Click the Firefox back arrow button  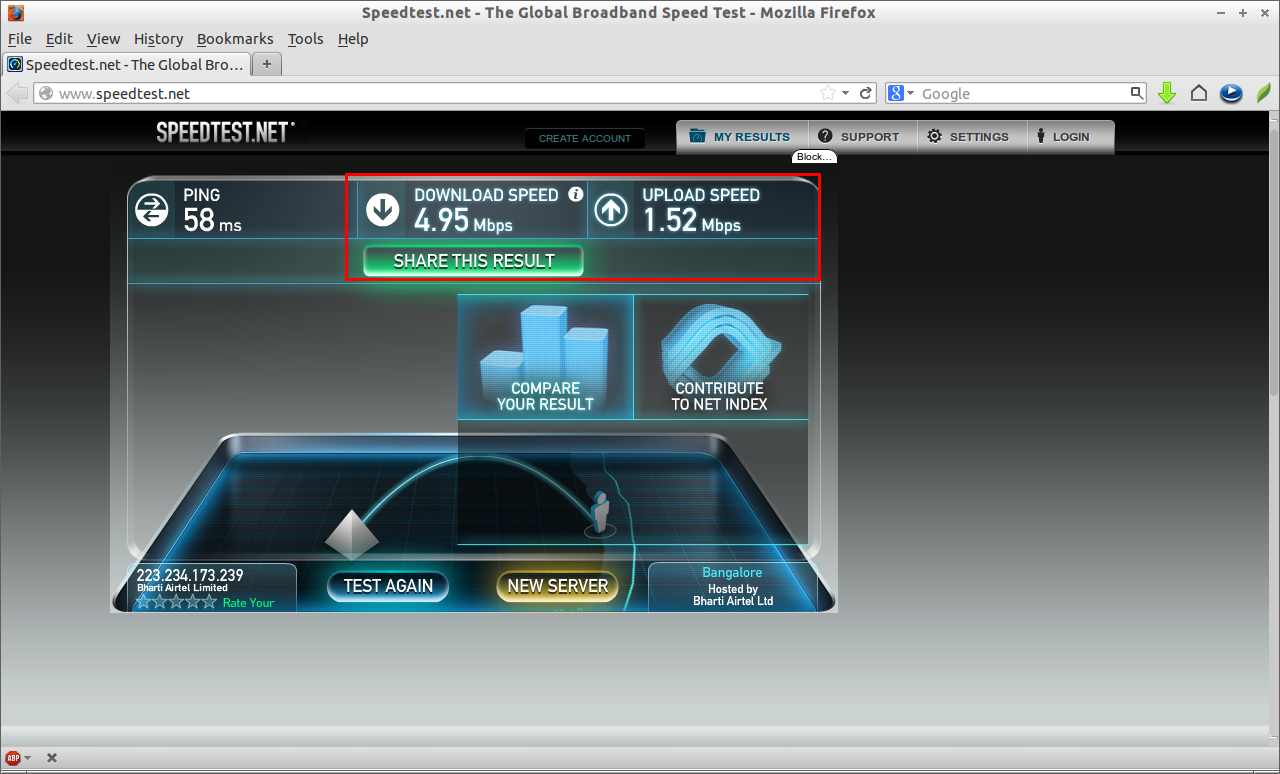17,93
